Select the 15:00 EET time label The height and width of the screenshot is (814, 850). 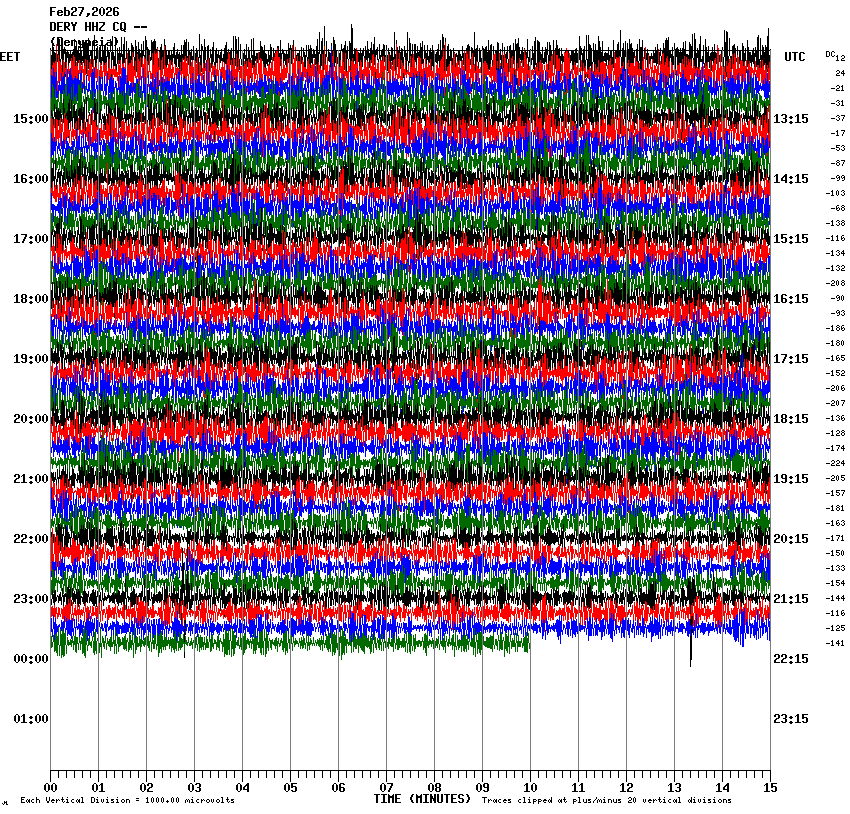pyautogui.click(x=30, y=119)
